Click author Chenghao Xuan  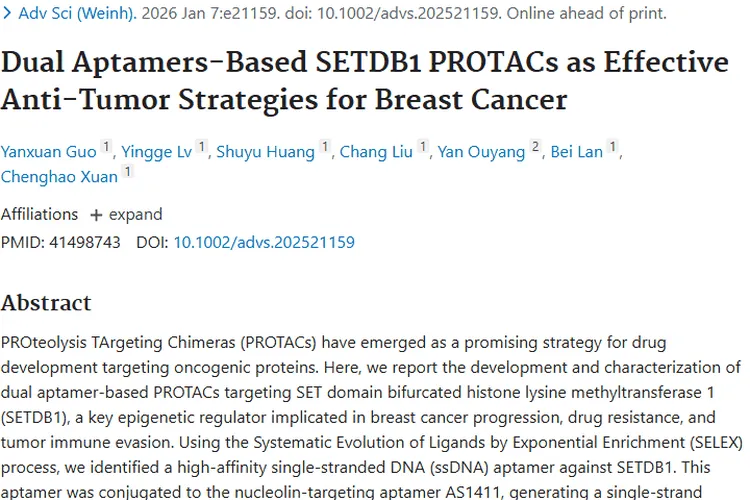[x=59, y=177]
